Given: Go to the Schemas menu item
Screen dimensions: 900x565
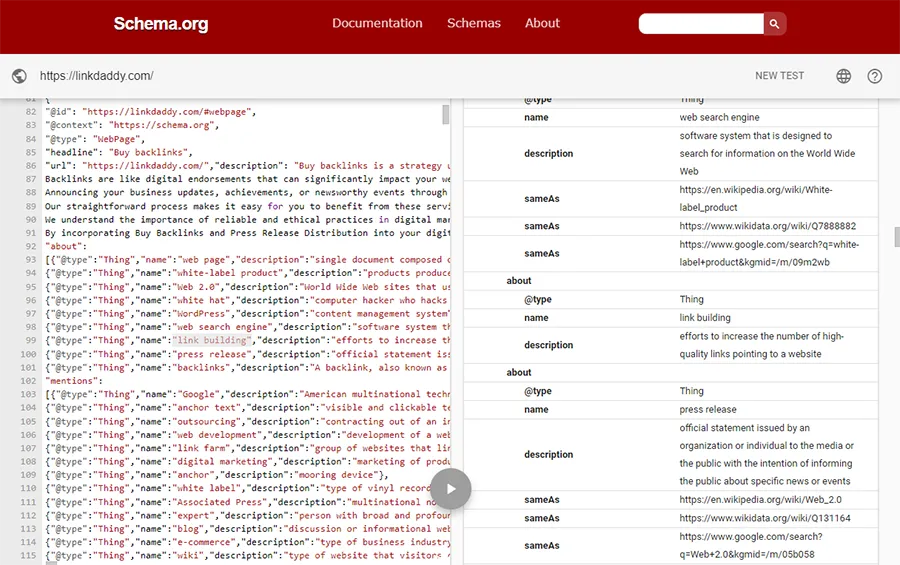Looking at the screenshot, I should point(474,23).
